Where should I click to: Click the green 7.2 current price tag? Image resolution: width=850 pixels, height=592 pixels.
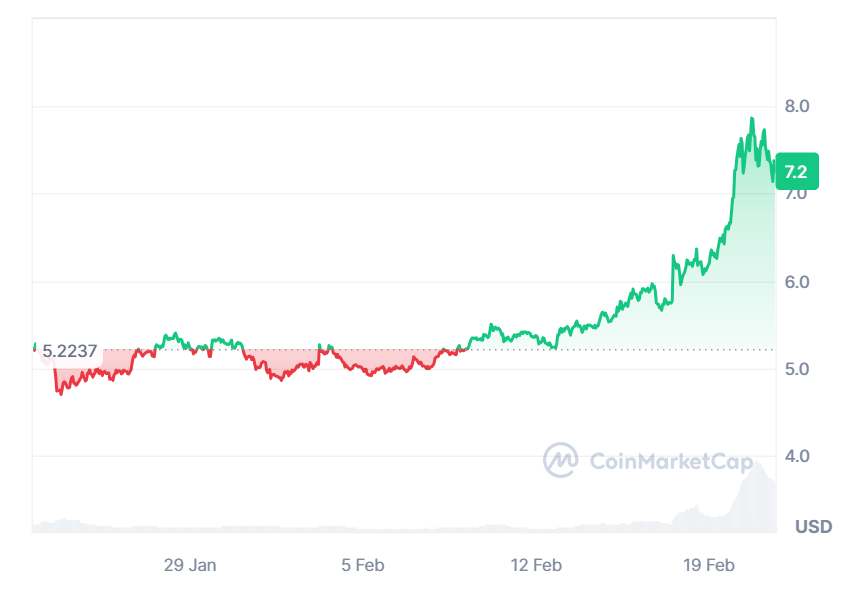797,171
